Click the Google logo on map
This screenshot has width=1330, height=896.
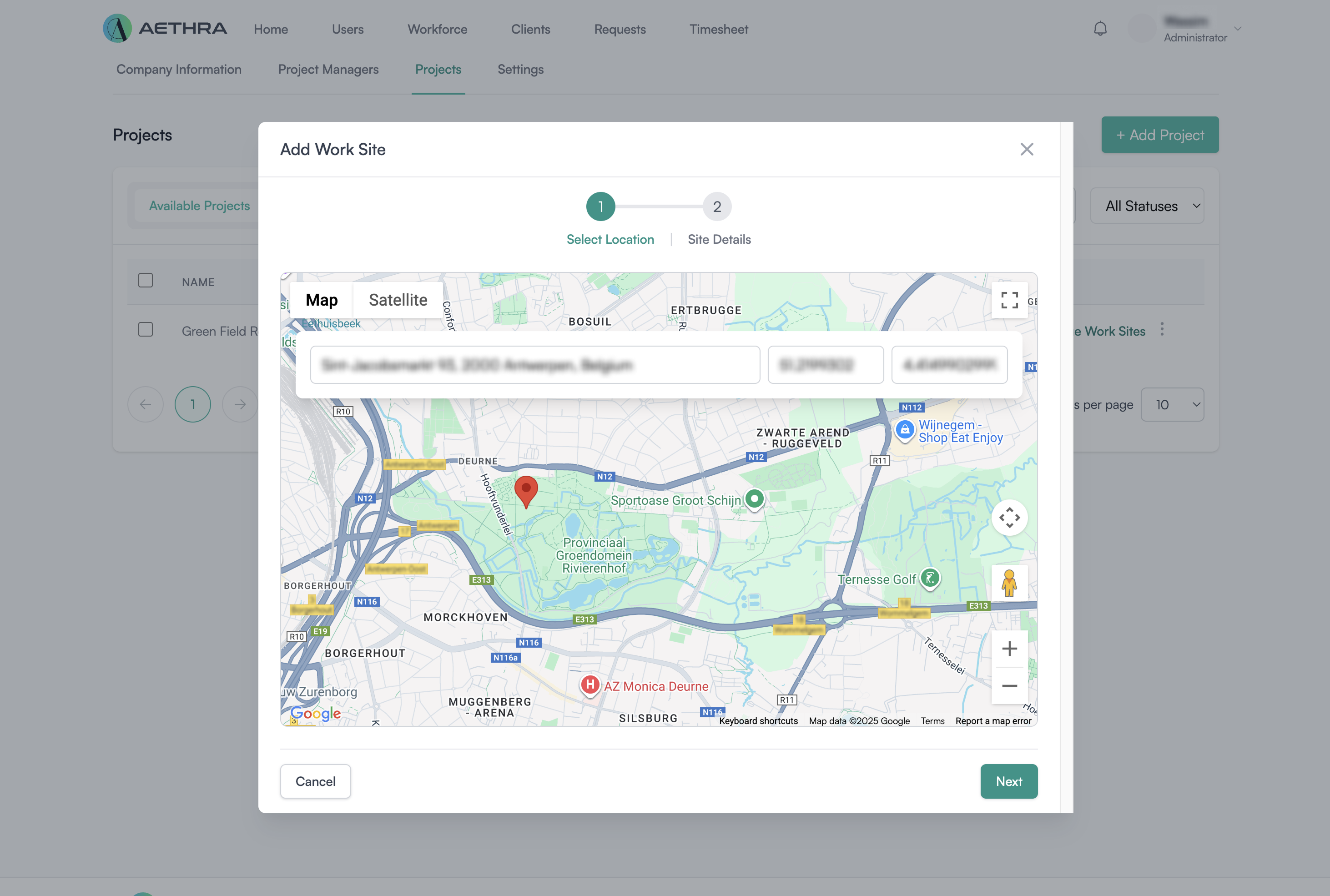tap(315, 713)
